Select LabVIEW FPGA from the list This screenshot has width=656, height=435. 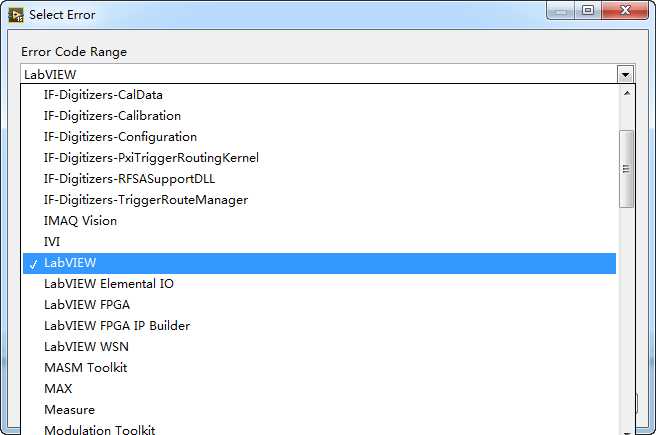[319, 305]
